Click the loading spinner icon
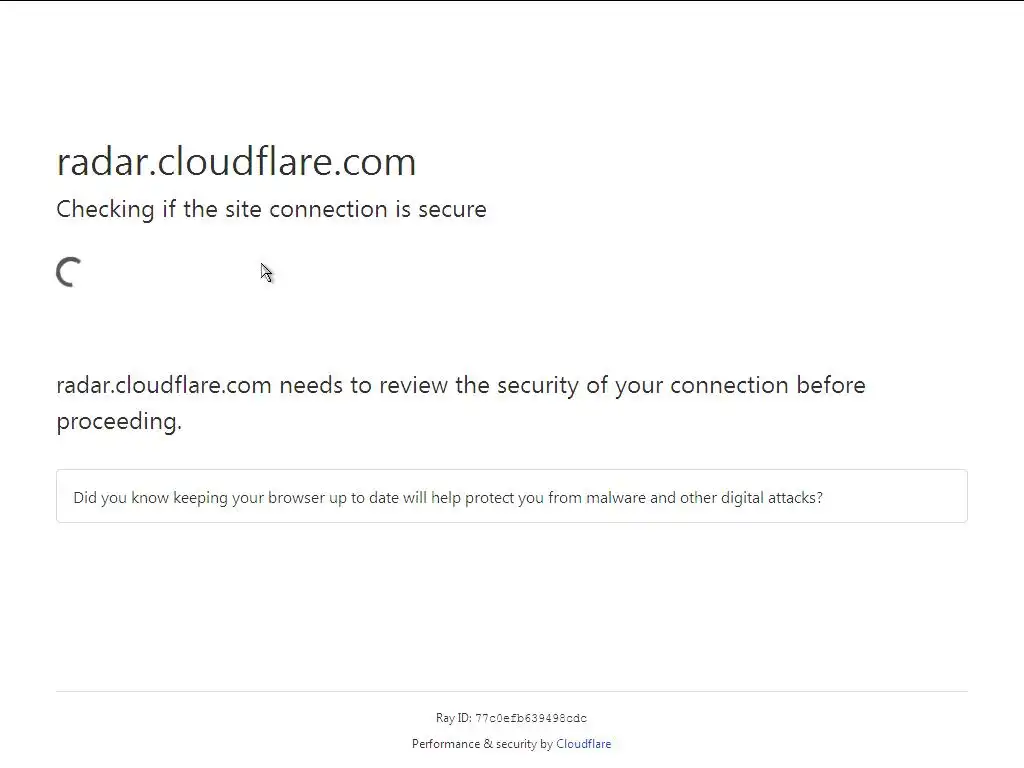 point(69,272)
